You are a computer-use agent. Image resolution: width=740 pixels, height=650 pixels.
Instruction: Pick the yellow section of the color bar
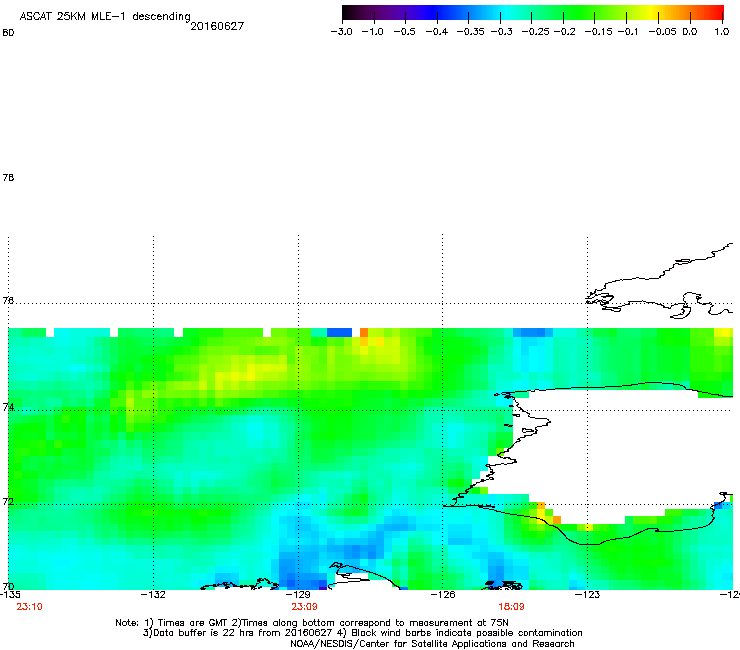click(654, 12)
